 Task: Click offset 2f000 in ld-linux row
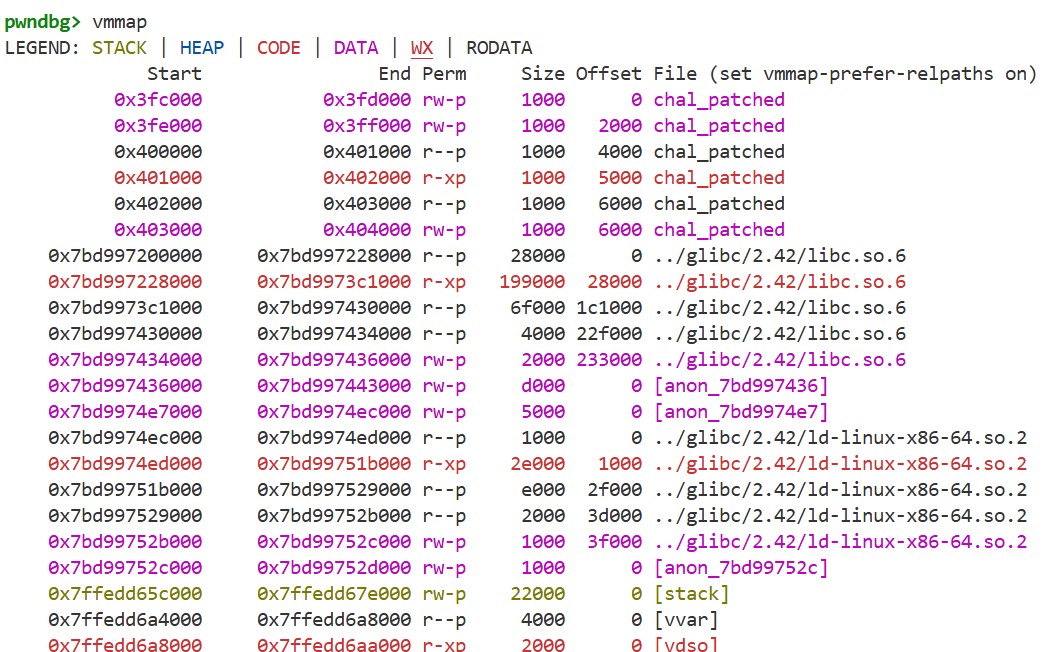pyautogui.click(x=614, y=490)
